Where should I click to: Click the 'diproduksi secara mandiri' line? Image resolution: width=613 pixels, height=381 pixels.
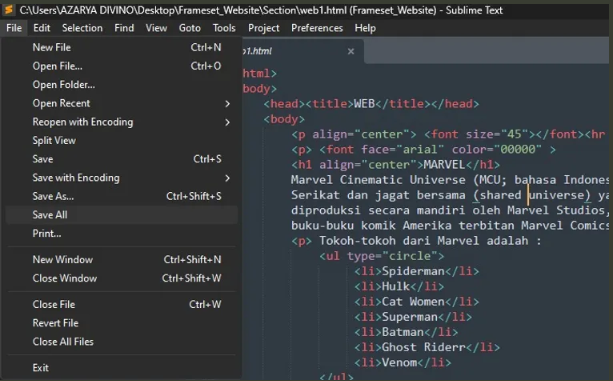click(450, 210)
